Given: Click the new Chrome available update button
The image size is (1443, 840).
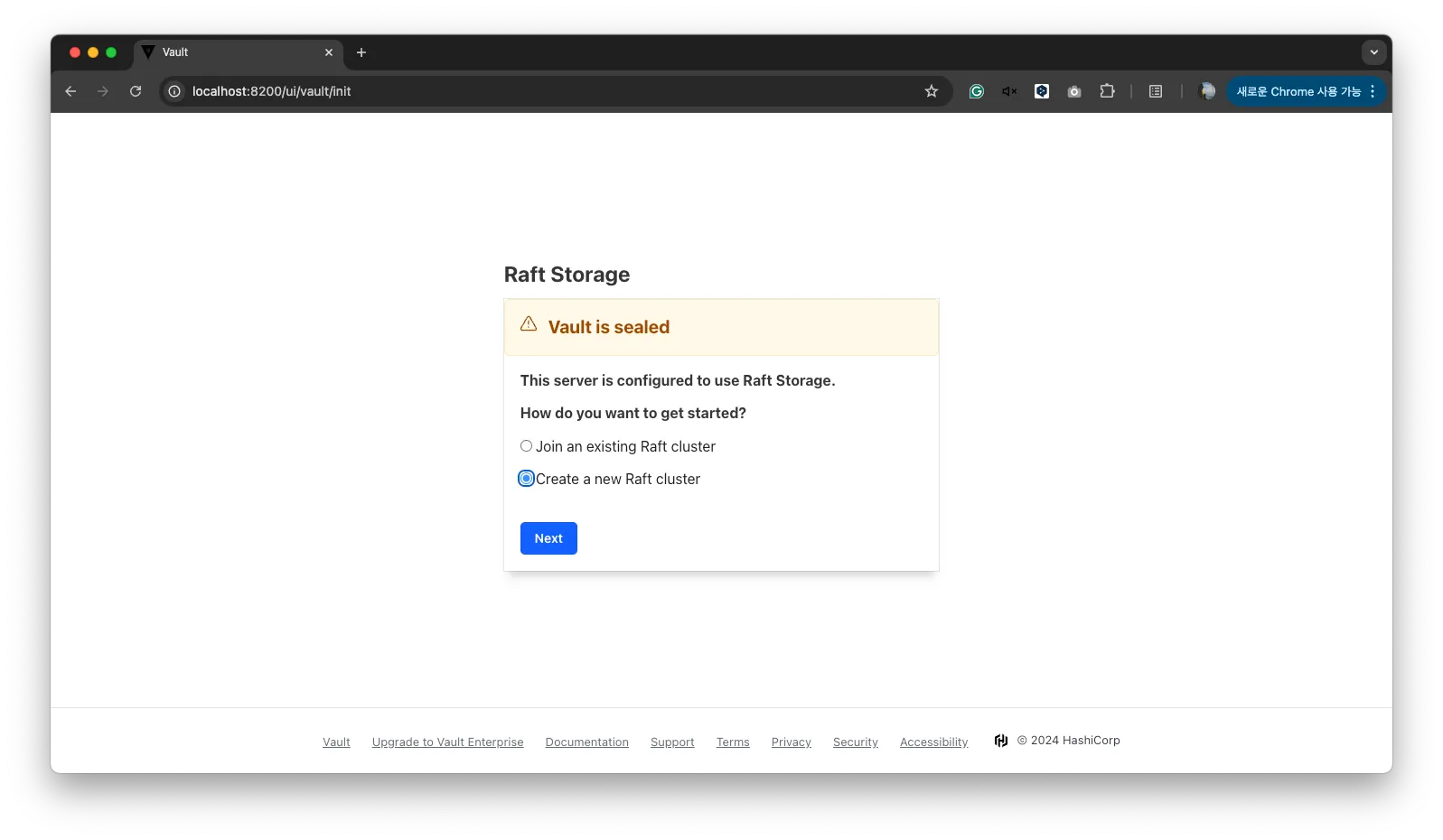Looking at the screenshot, I should (x=1298, y=91).
